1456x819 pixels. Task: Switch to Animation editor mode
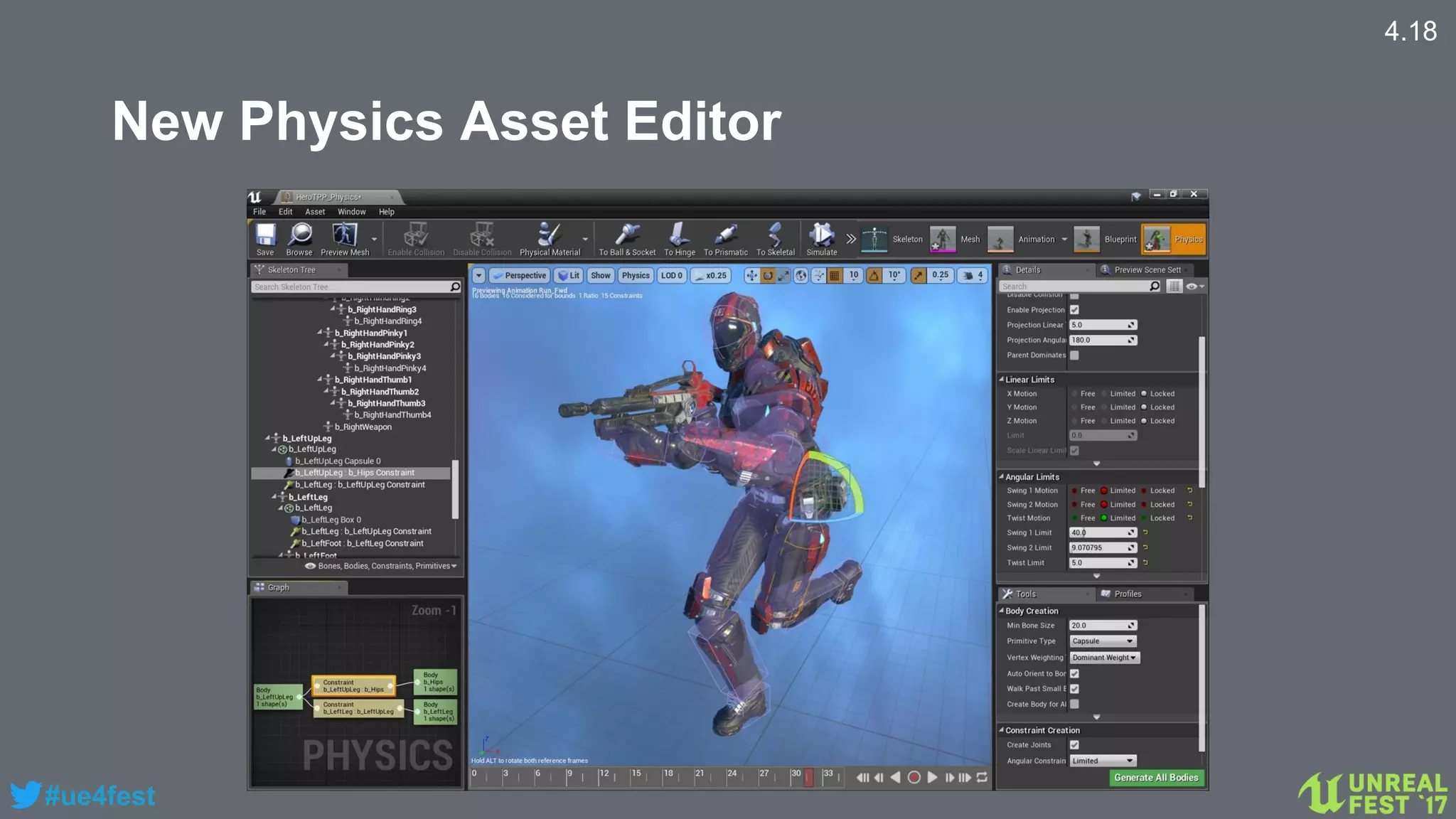pos(1022,240)
